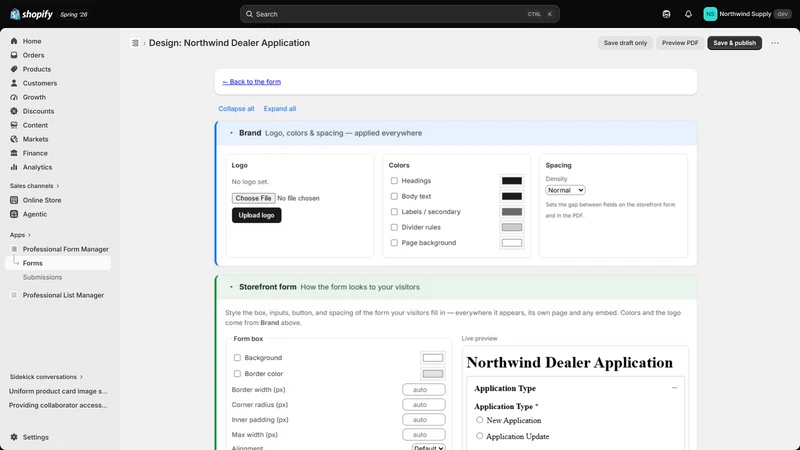Click the Online Store icon
This screenshot has width=800, height=450.
(14, 200)
